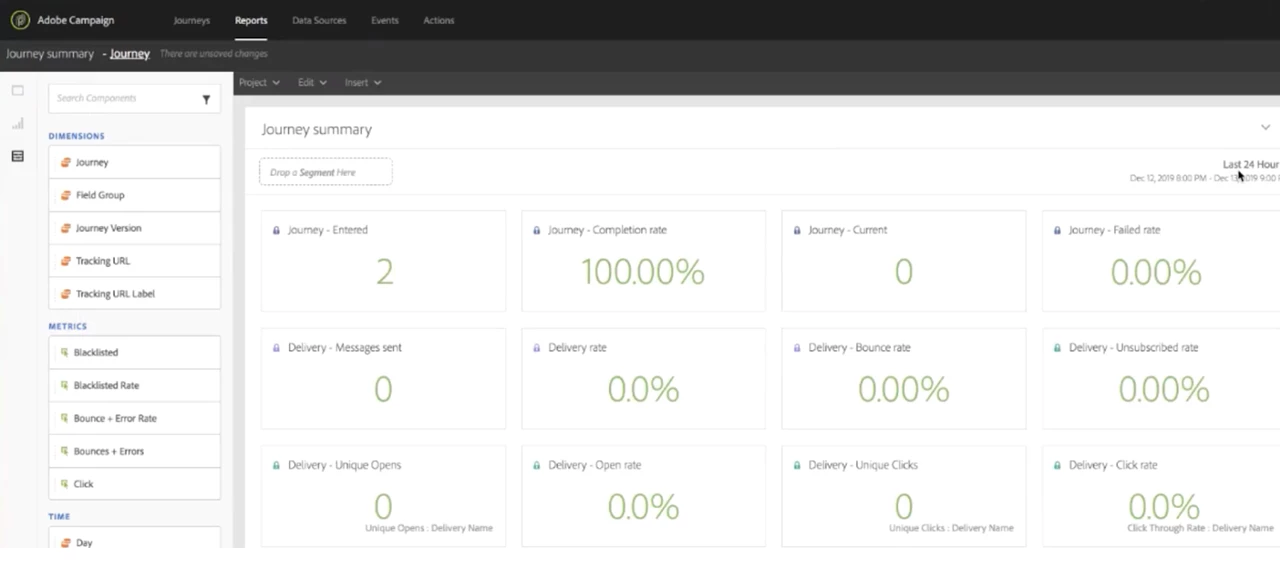Click Unique Opens : Delivery Name caption
Image resolution: width=1280 pixels, height=562 pixels.
coord(429,528)
